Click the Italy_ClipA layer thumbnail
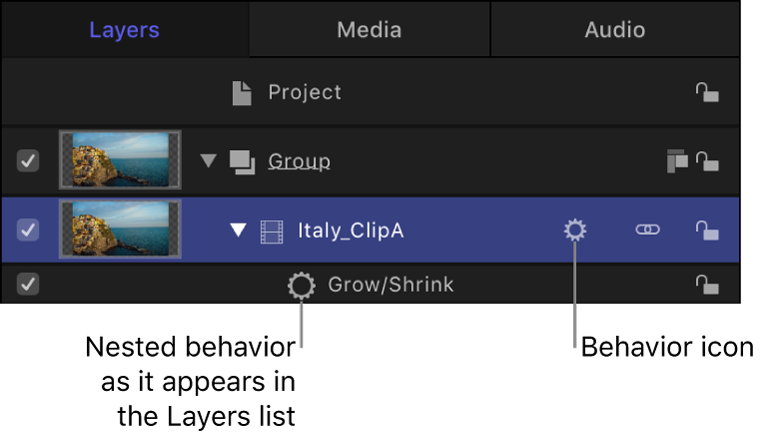Screen dimensions: 780x442 pos(120,230)
